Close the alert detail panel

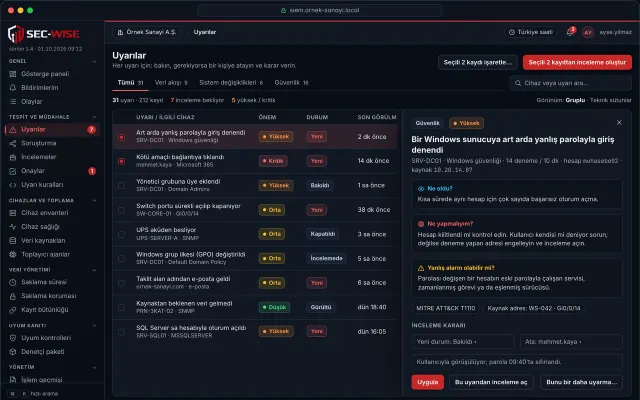point(619,122)
